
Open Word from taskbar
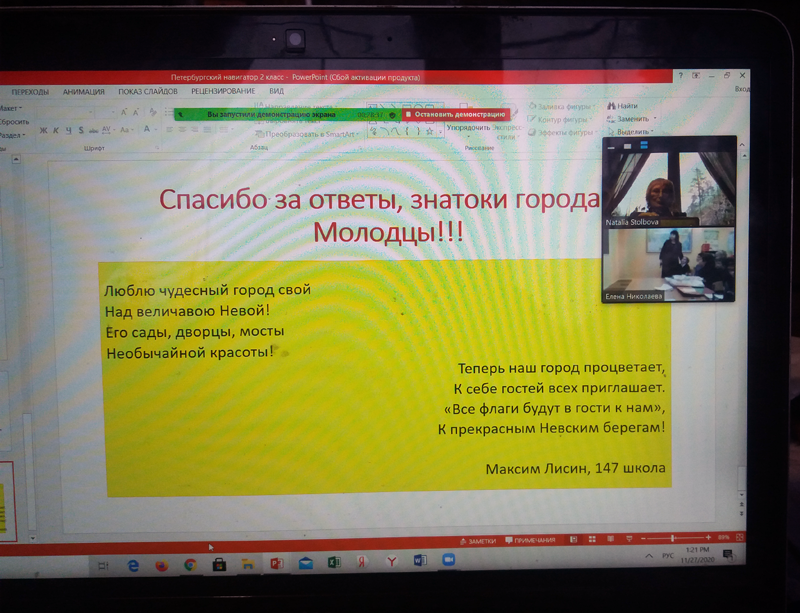coord(420,561)
